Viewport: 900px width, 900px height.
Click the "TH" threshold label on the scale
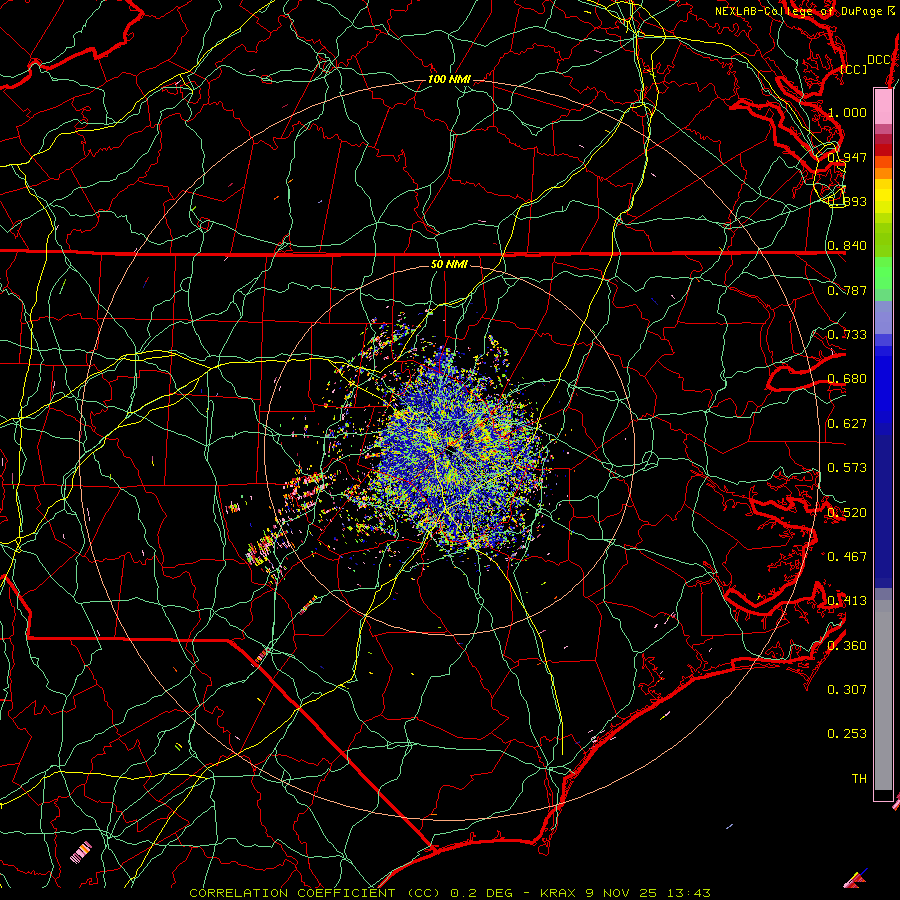(x=859, y=779)
